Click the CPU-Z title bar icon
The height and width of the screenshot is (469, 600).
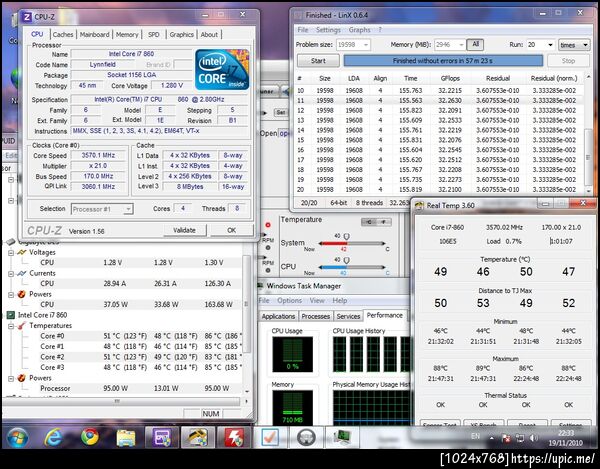[x=27, y=17]
